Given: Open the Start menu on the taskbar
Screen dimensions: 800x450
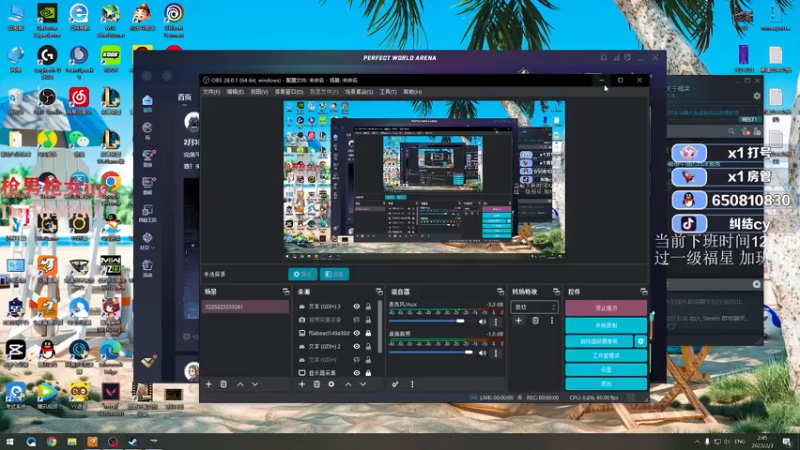Looking at the screenshot, I should click(x=10, y=442).
